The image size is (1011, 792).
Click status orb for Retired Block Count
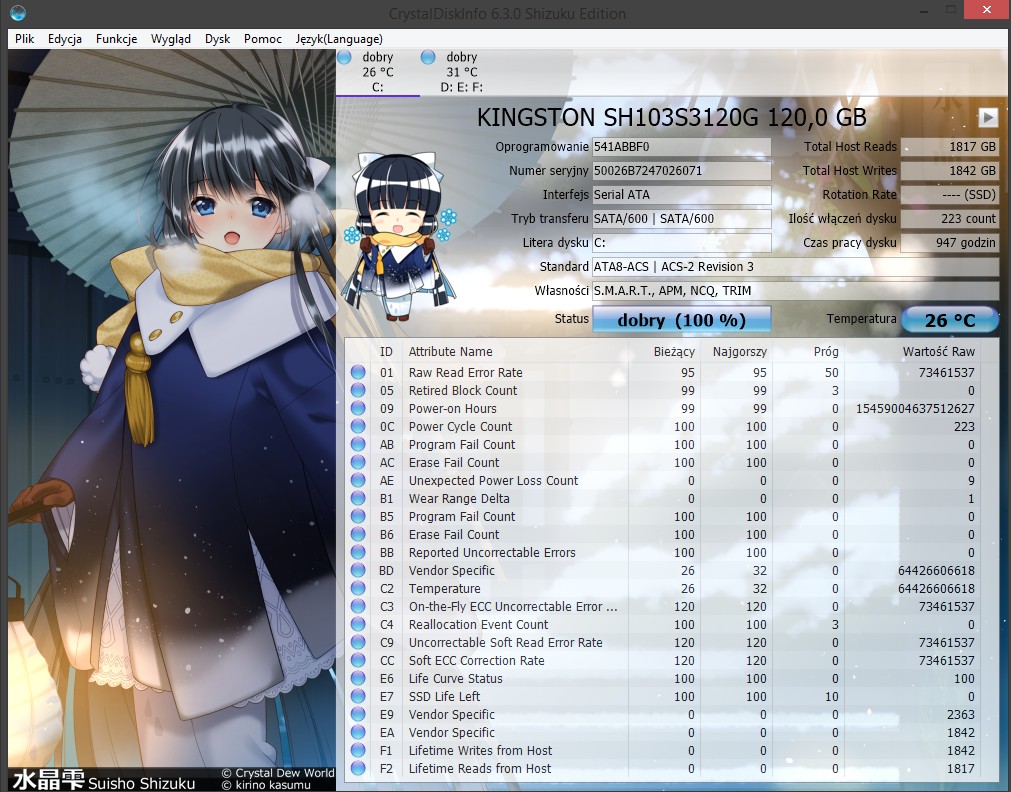tap(358, 390)
